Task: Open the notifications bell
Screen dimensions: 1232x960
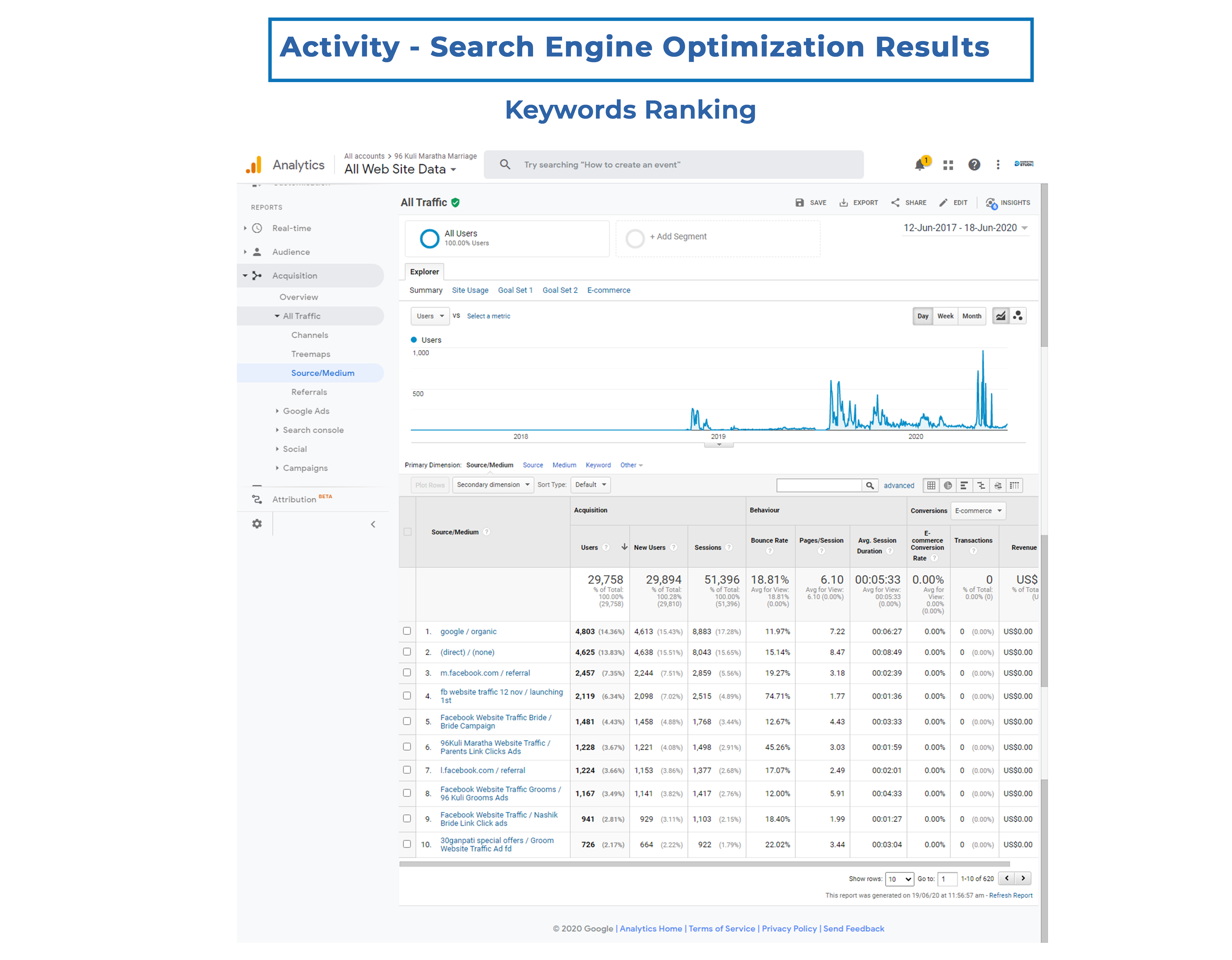Action: (x=920, y=164)
